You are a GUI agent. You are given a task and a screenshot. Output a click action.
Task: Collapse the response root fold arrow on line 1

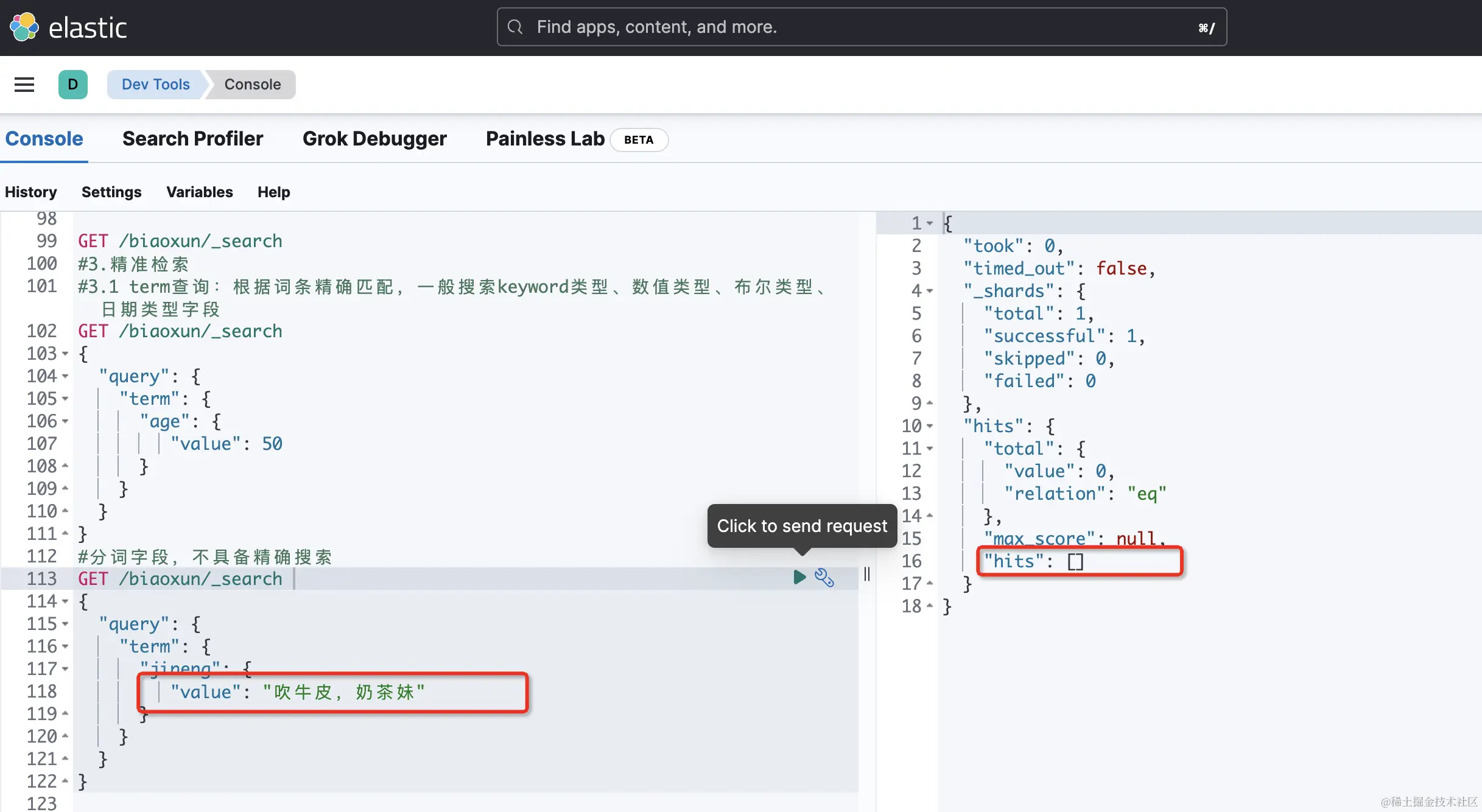[x=930, y=223]
